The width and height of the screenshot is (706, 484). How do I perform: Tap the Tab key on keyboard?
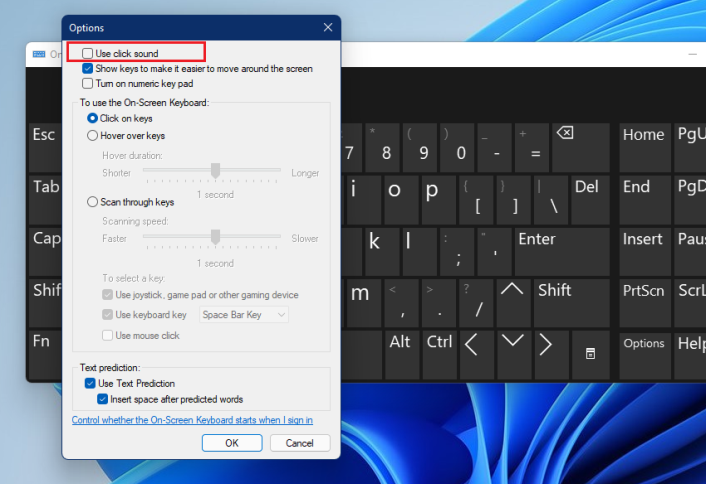click(45, 200)
